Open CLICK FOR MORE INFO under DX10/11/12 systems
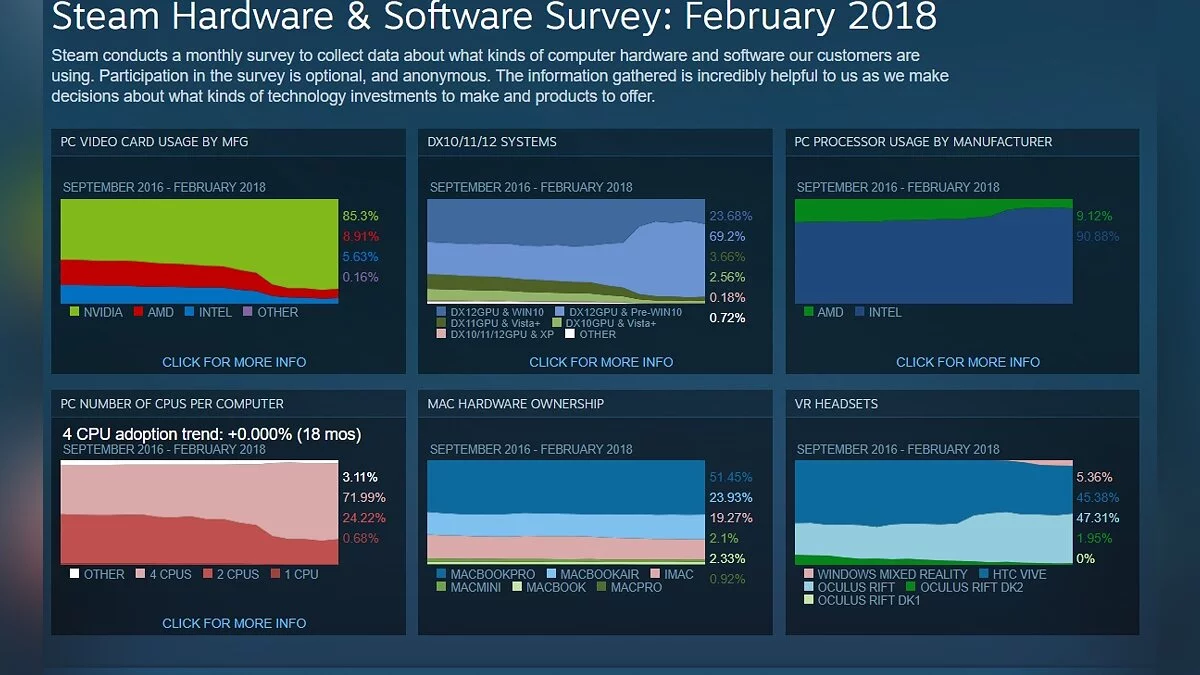This screenshot has height=675, width=1200. [601, 362]
